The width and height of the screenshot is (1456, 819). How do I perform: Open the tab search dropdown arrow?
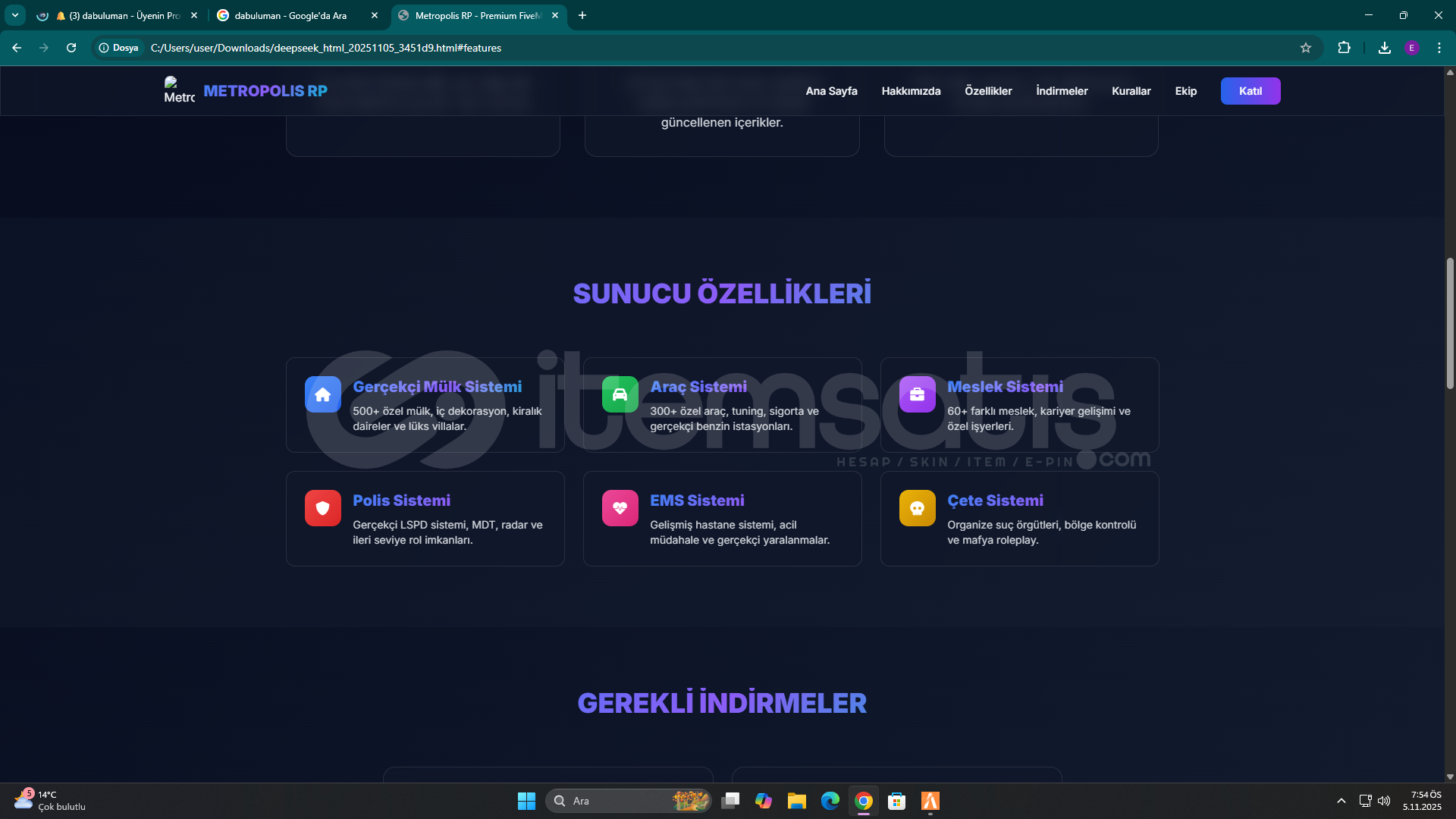[x=15, y=15]
